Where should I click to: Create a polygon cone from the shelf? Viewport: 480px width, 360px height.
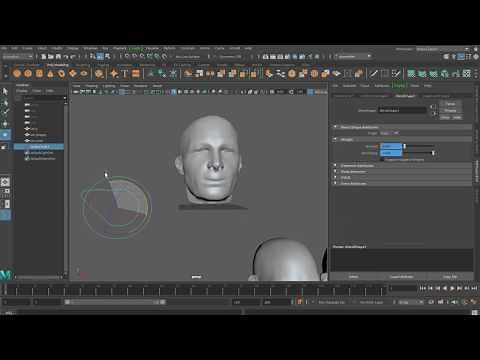(50, 73)
